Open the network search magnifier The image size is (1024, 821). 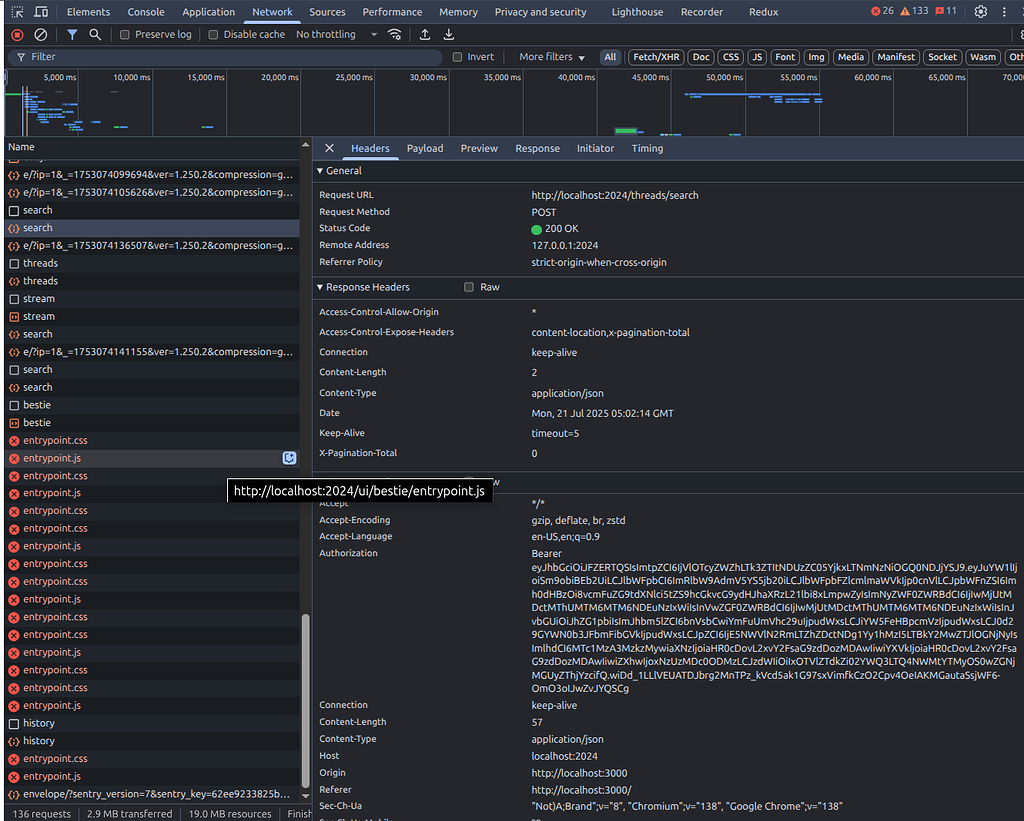tap(95, 34)
